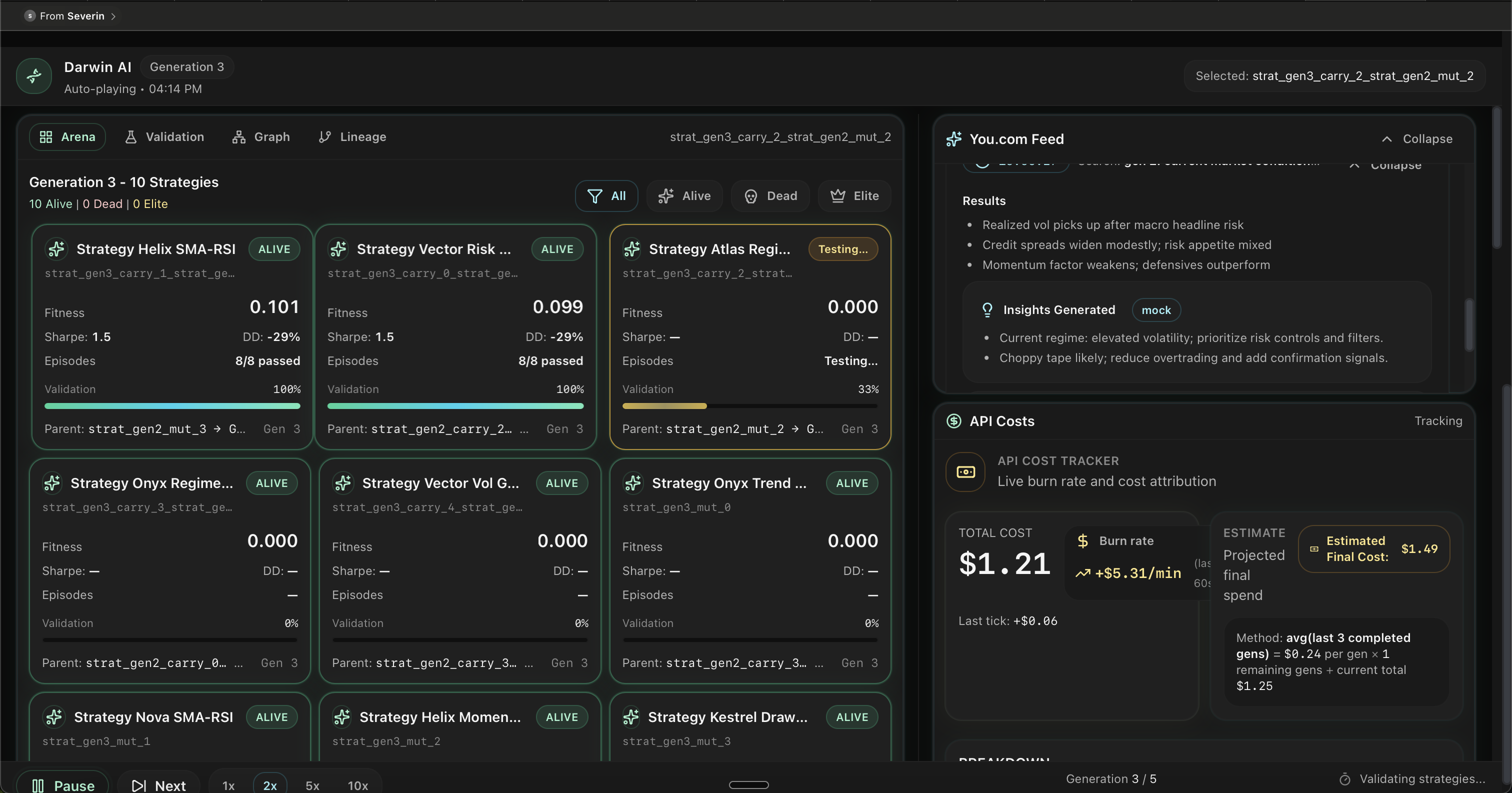Switch to the Validation tab
Viewport: 1512px width, 793px height.
click(165, 137)
